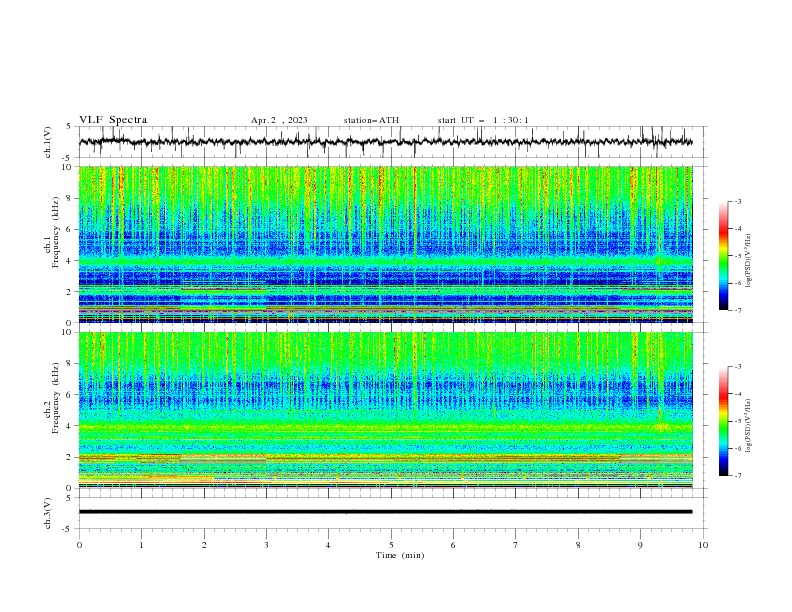Viewport: 792px width, 612px height.
Task: Click the ch.2 Frequency (kHz) axis label
Action: tap(52, 398)
